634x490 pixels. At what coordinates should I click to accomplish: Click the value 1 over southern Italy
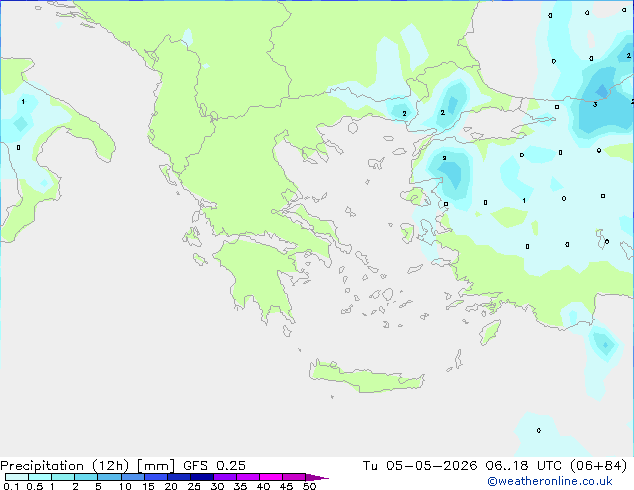click(23, 101)
